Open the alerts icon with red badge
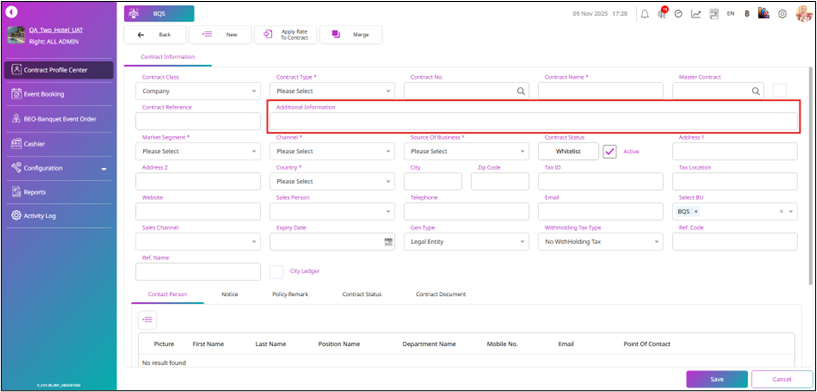817x392 pixels. 662,13
